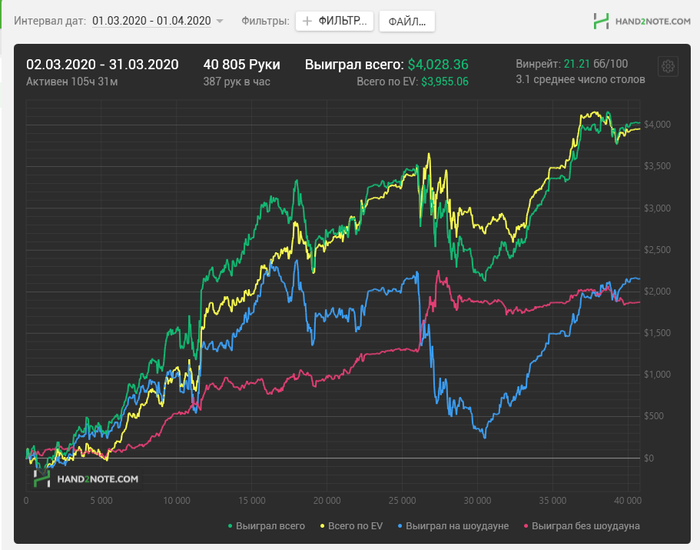The width and height of the screenshot is (700, 550).
Task: Click the Интервал дат label
Action: [x=50, y=21]
